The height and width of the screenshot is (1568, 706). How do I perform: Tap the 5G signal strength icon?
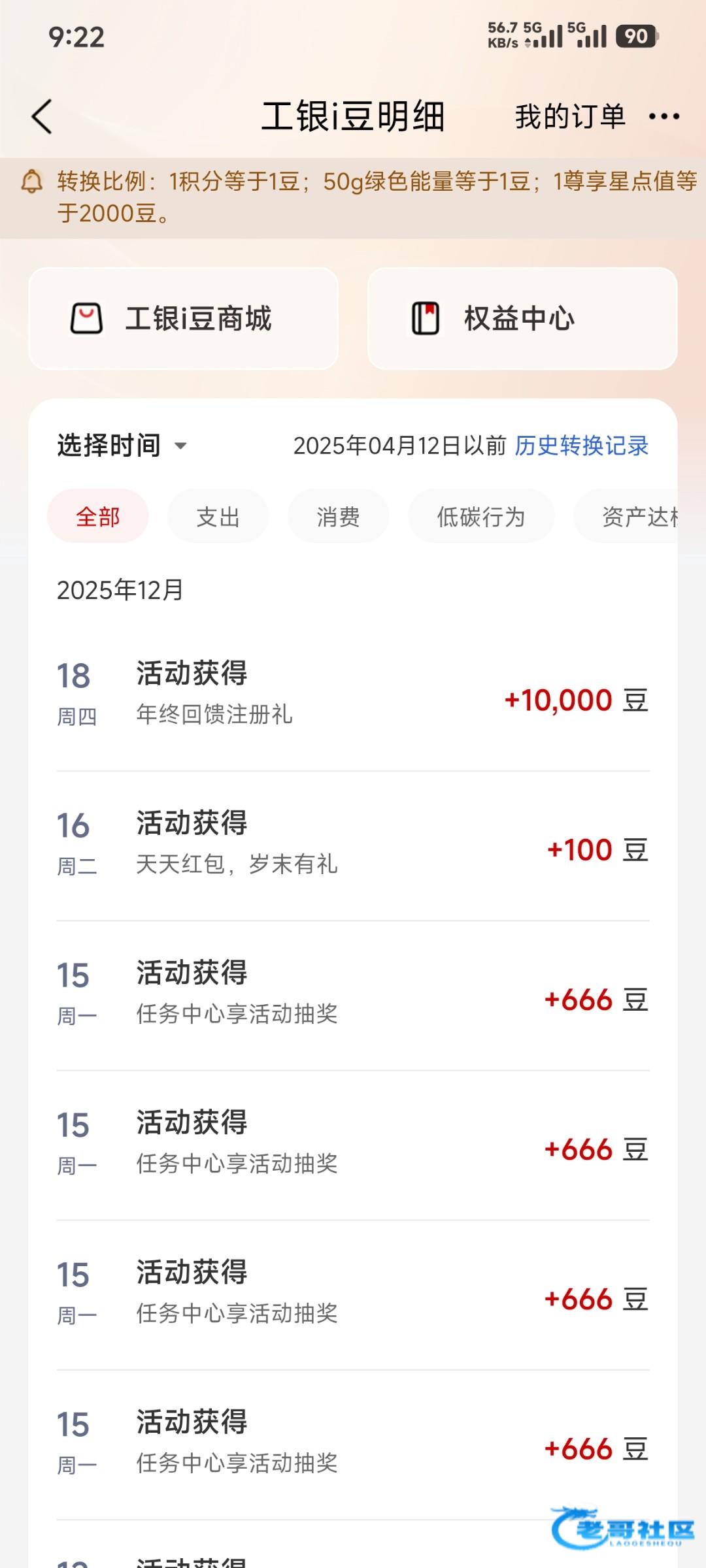pyautogui.click(x=545, y=36)
